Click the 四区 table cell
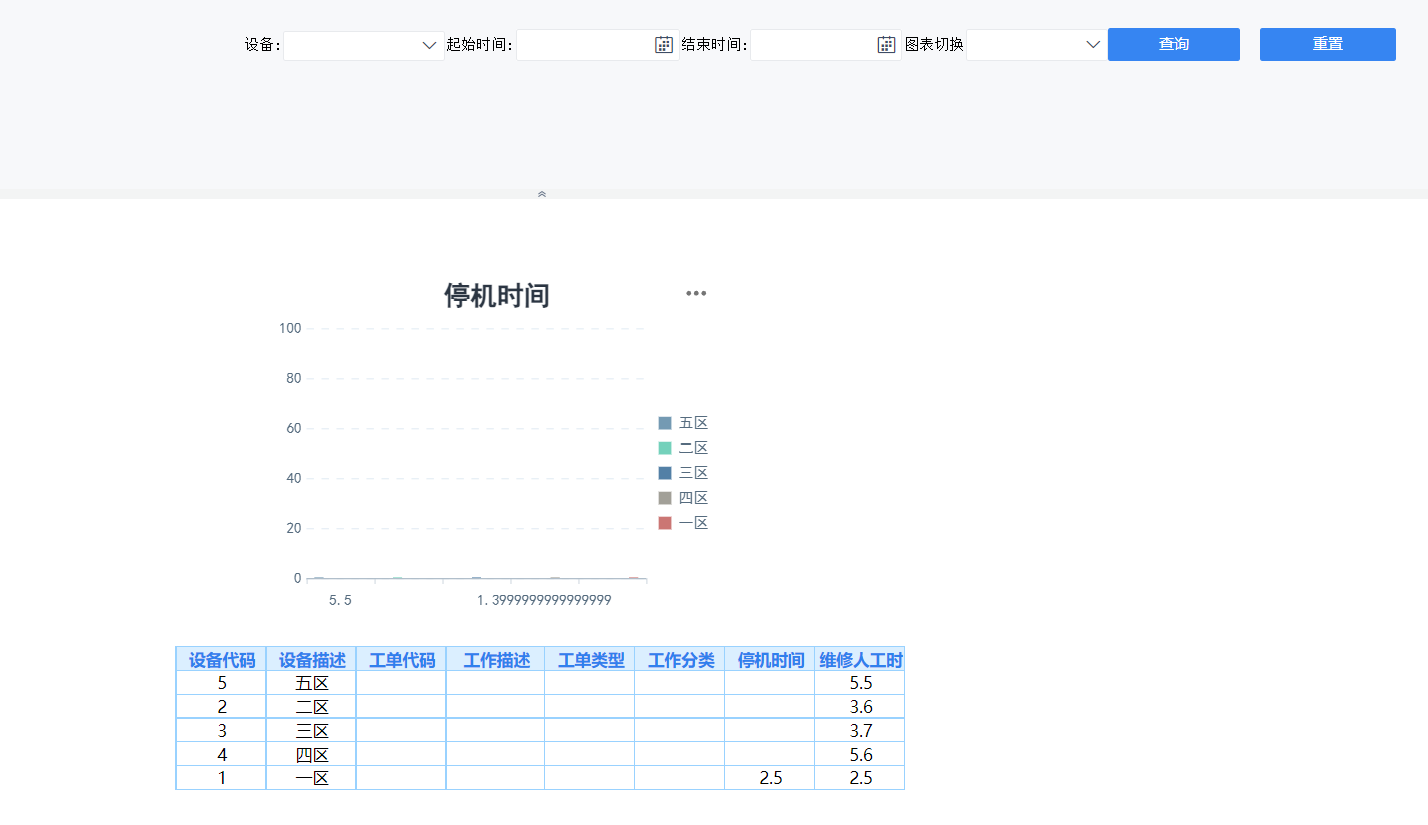Viewport: 1428px width, 825px height. [x=312, y=755]
